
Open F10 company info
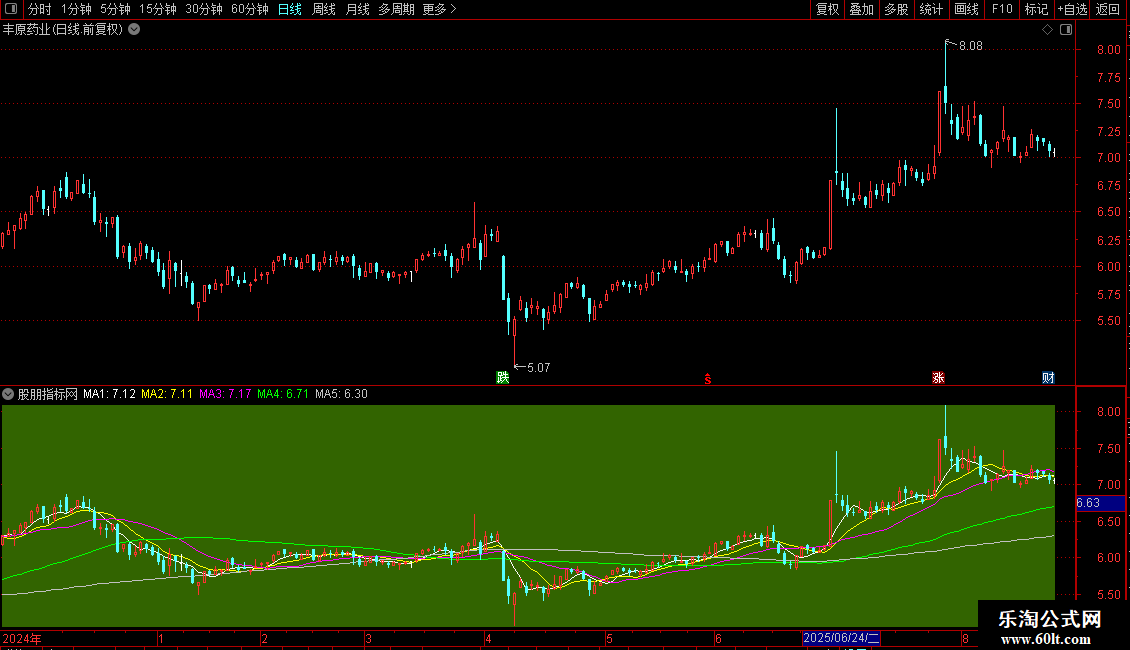1002,9
